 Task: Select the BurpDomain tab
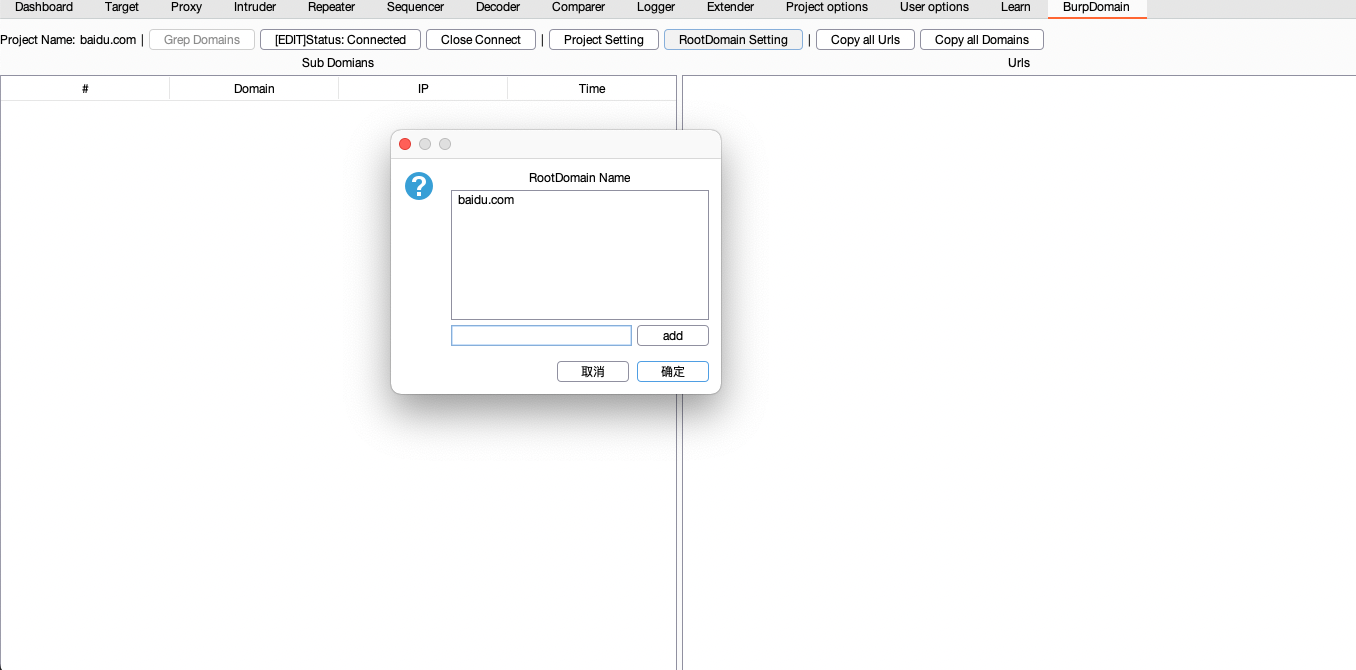pyautogui.click(x=1096, y=7)
